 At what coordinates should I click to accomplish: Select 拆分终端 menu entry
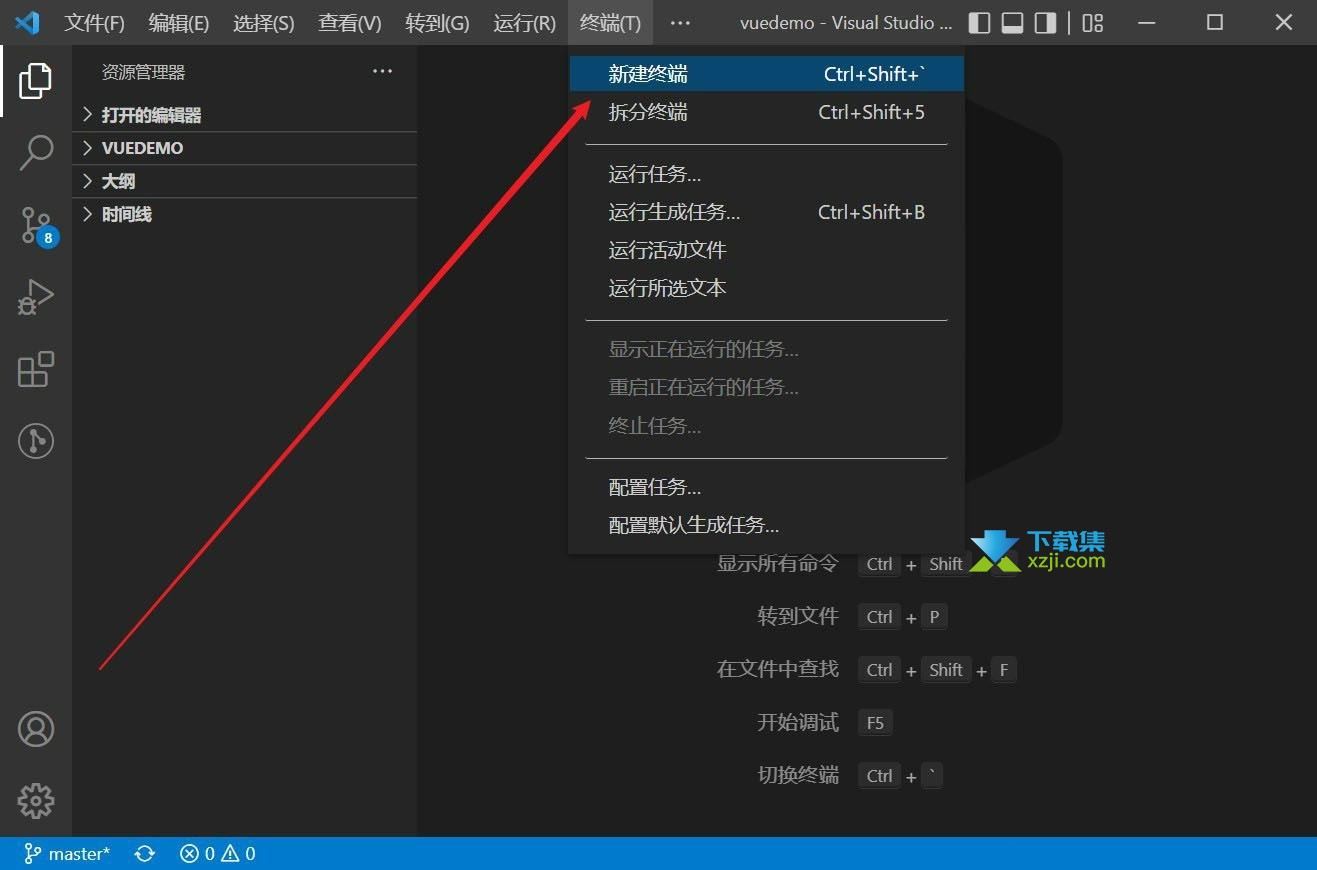(767, 112)
